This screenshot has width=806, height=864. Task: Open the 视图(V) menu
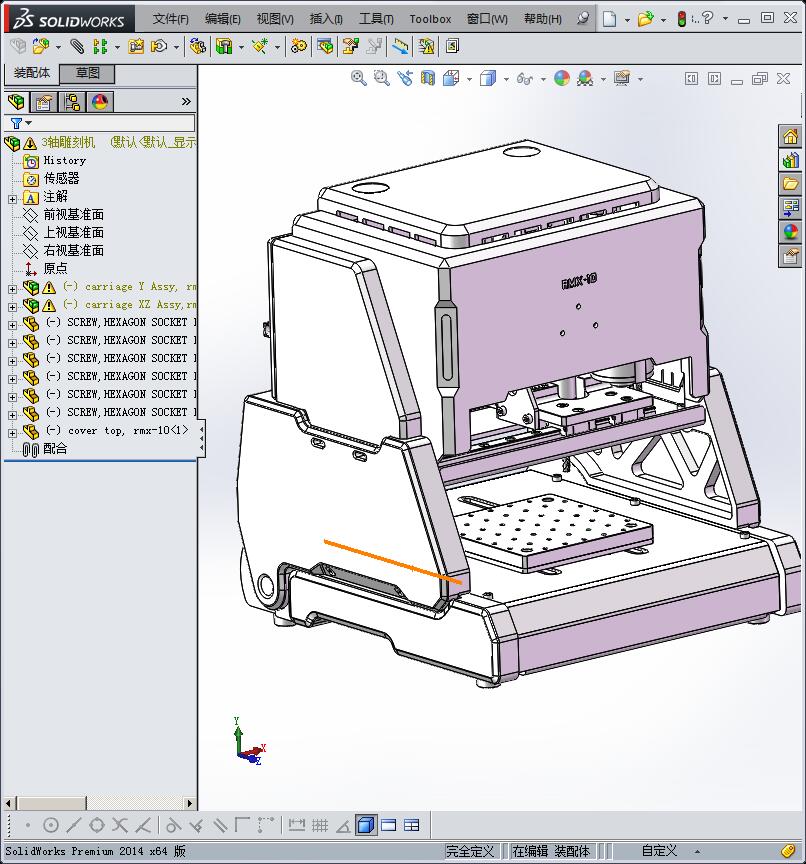(275, 19)
